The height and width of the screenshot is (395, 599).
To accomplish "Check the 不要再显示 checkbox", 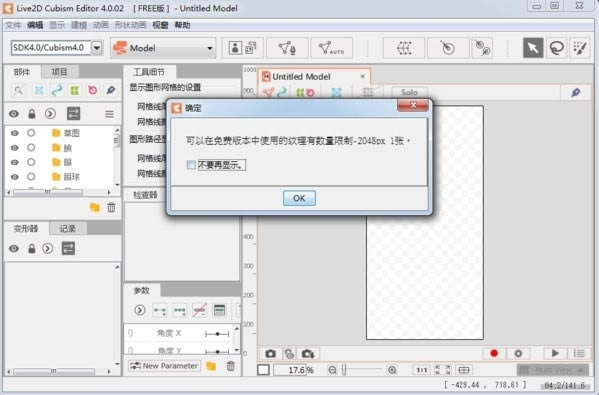I will pyautogui.click(x=191, y=165).
